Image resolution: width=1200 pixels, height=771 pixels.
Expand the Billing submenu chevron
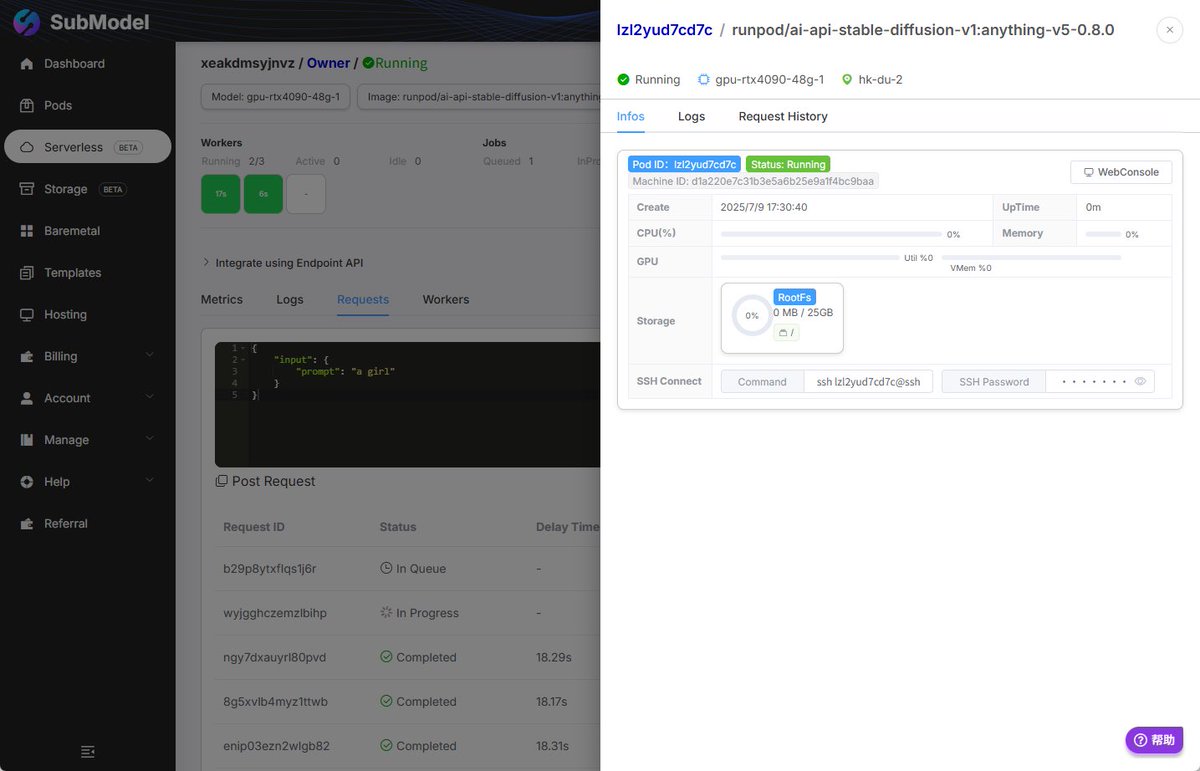coord(150,356)
